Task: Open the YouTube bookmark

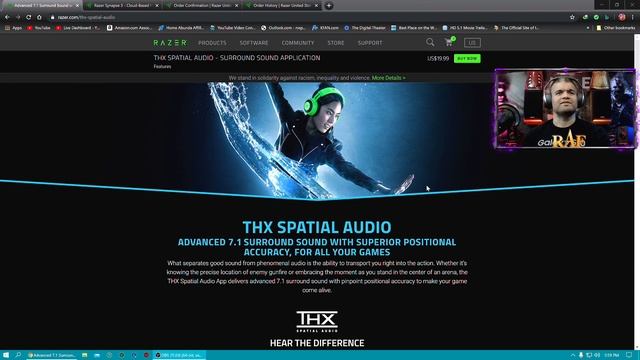Action: tap(39, 28)
